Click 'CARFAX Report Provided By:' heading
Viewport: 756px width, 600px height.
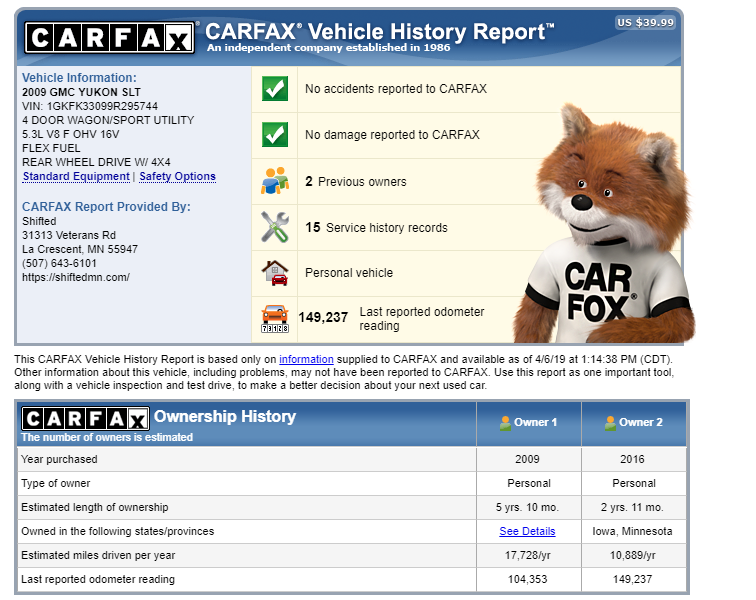(x=107, y=206)
